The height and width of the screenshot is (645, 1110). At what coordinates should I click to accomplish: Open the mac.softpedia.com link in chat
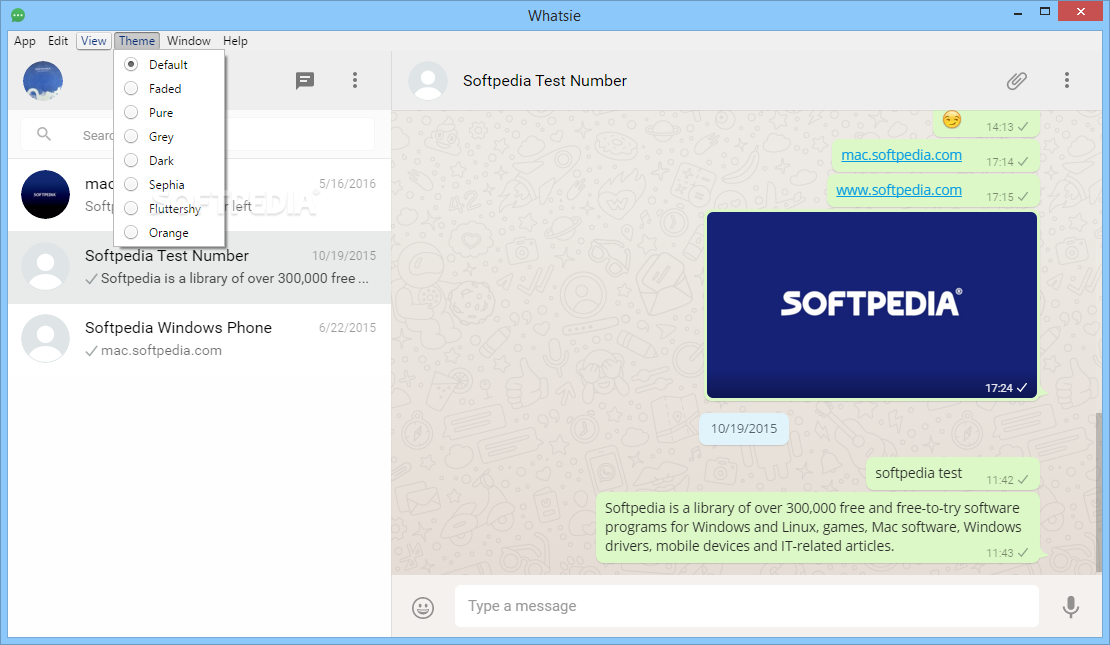[901, 155]
